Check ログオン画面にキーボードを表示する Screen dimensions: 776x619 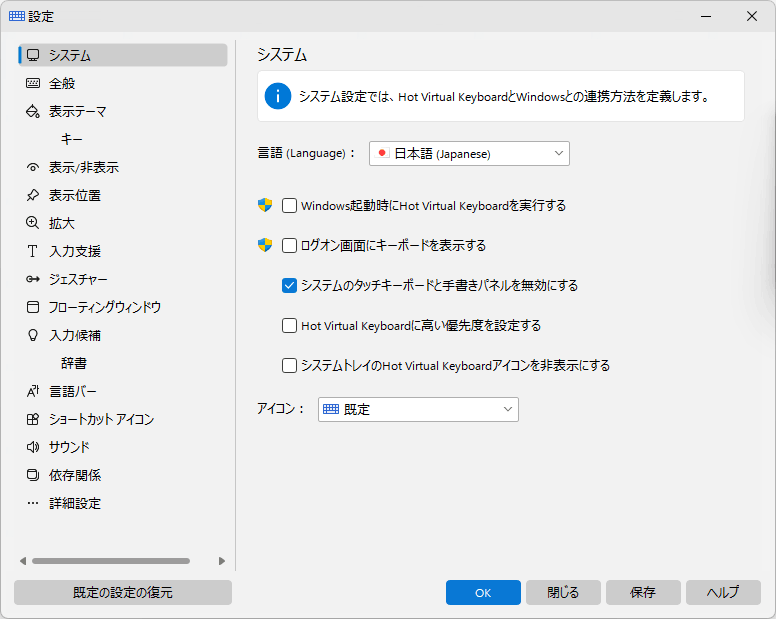click(x=290, y=245)
